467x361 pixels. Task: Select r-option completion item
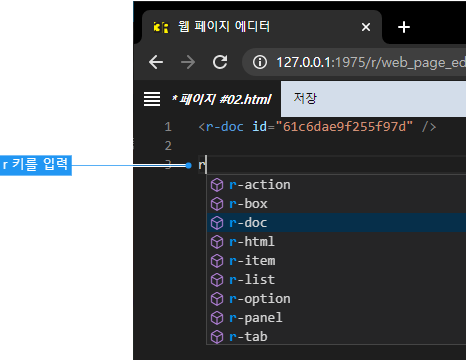(336, 299)
